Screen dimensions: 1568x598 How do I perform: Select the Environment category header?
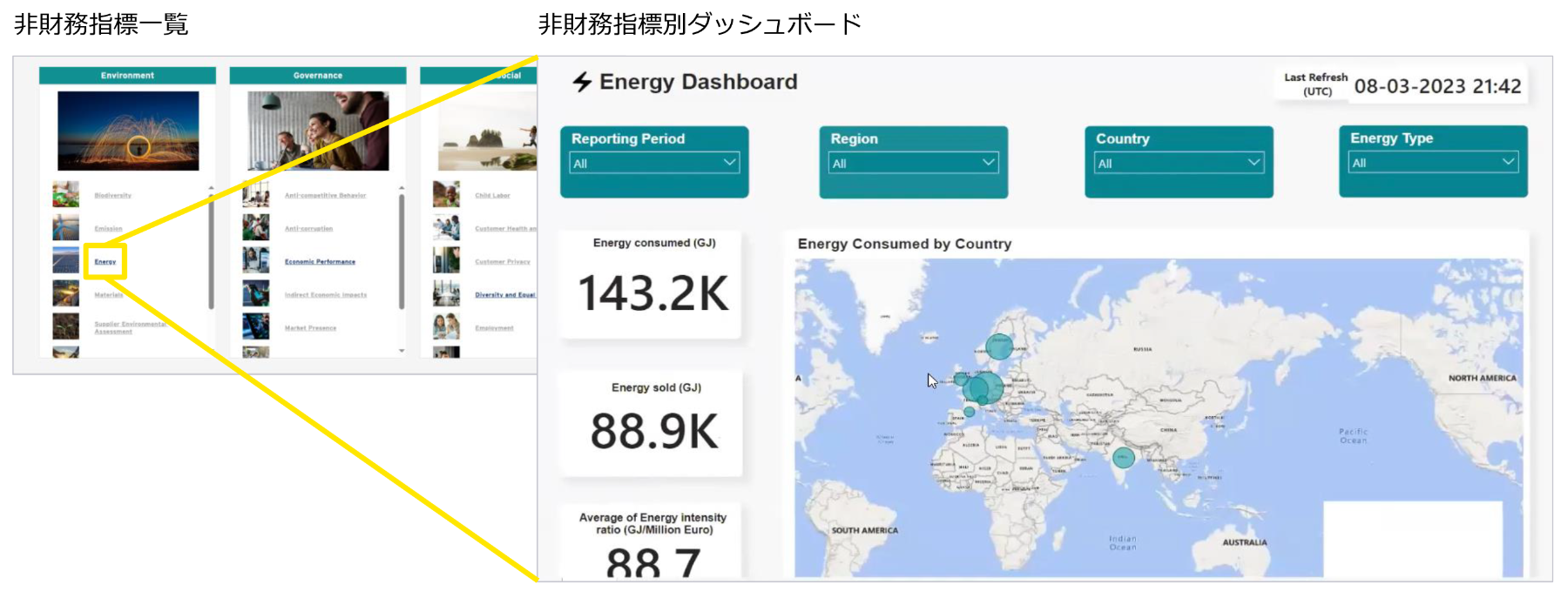[127, 76]
